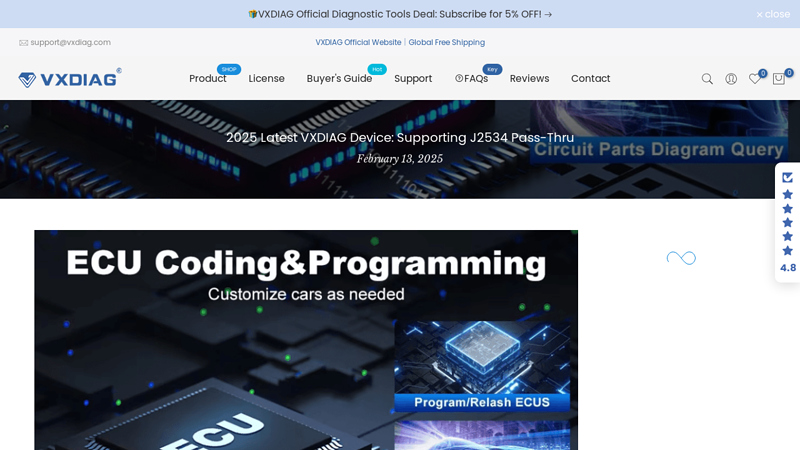Open the Contact menu item

coord(590,79)
